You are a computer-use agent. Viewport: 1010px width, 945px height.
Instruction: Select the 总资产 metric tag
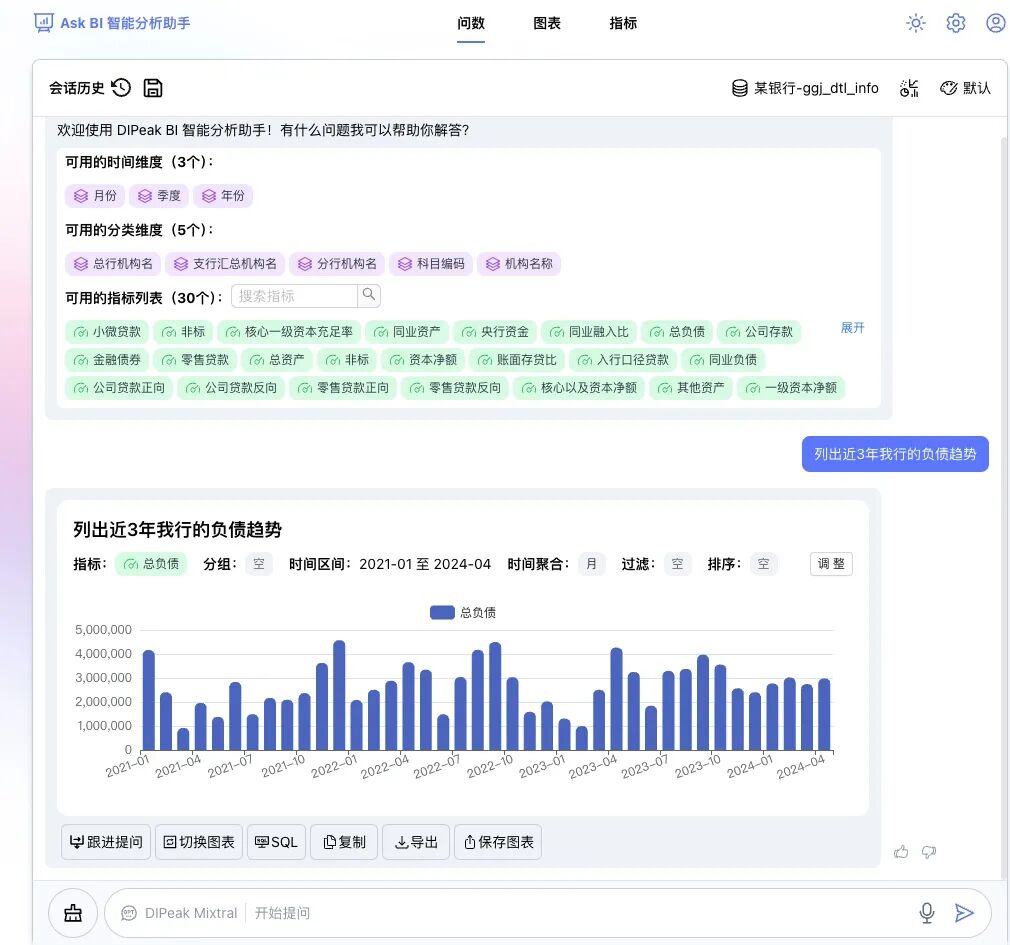click(277, 359)
